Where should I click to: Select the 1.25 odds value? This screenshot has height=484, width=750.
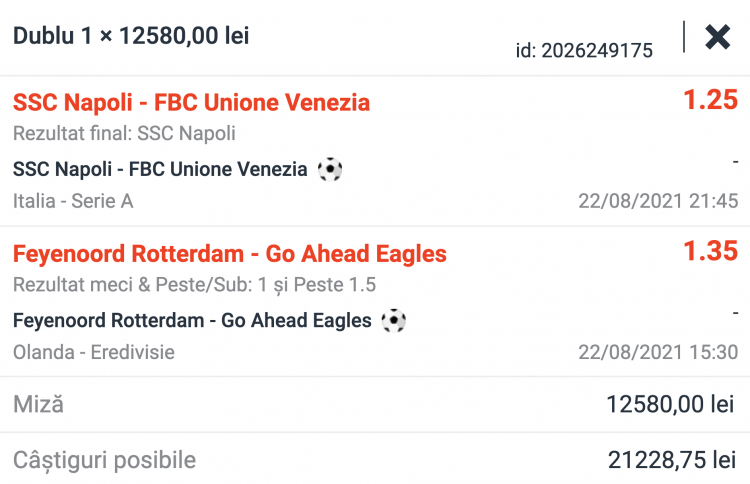pos(710,100)
